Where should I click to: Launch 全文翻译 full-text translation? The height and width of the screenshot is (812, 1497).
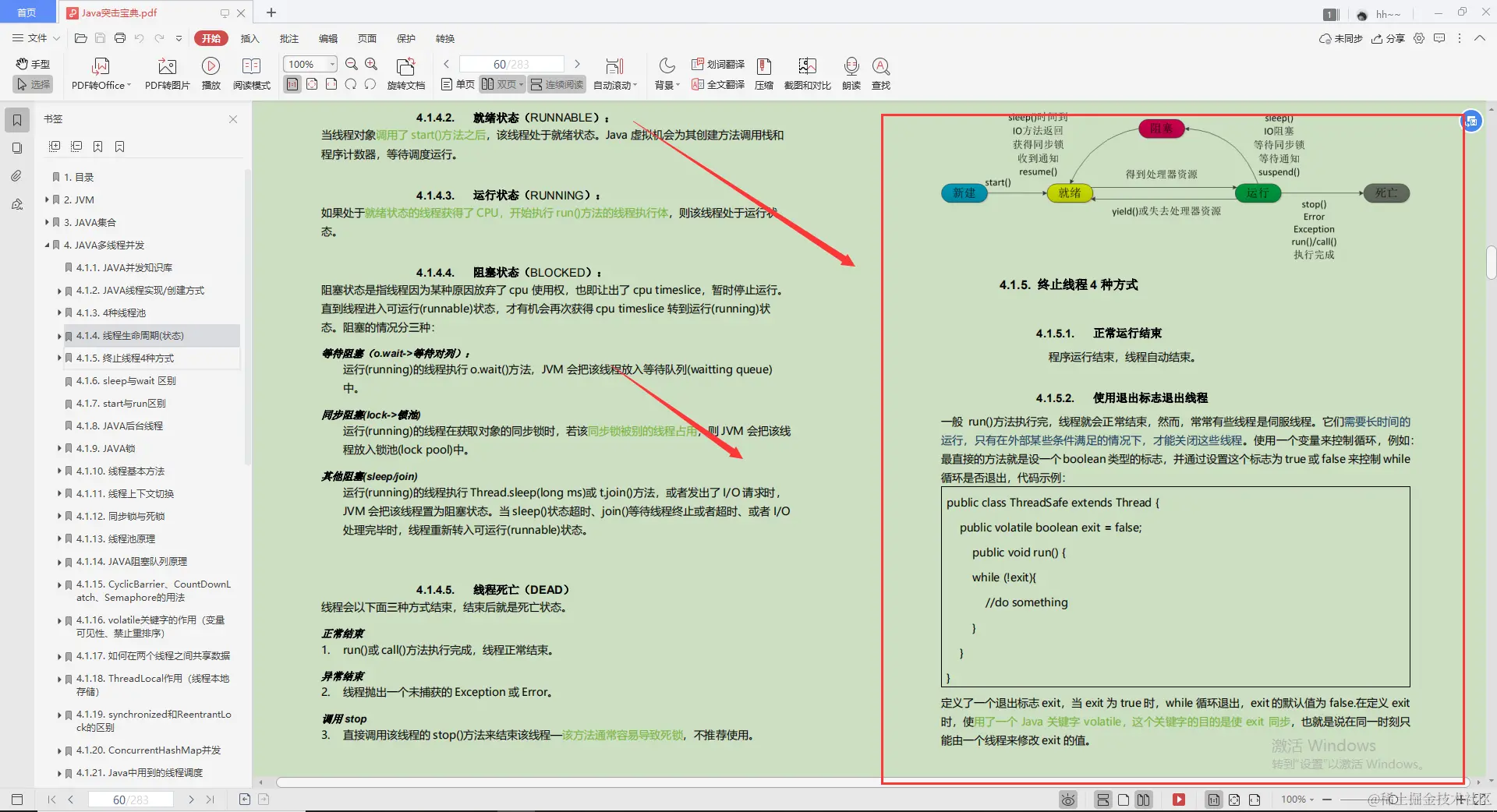click(717, 84)
